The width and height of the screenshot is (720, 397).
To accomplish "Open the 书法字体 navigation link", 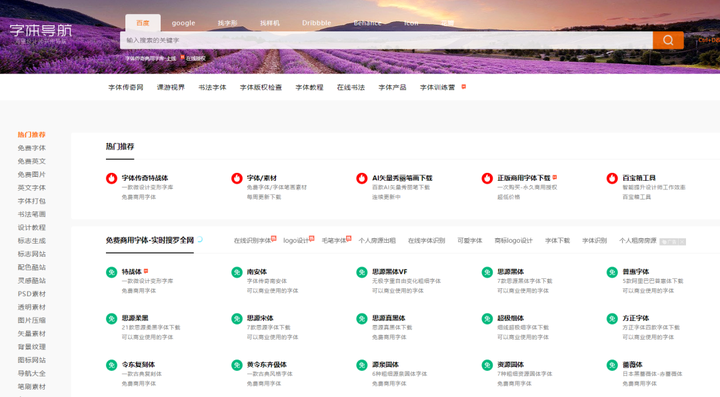I will click(212, 87).
